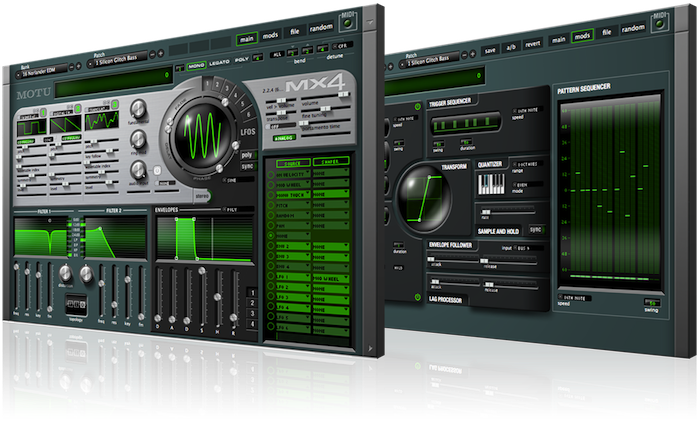Click the Quantizer piano keyboard icon
Image resolution: width=700 pixels, height=435 pixels.
(491, 184)
